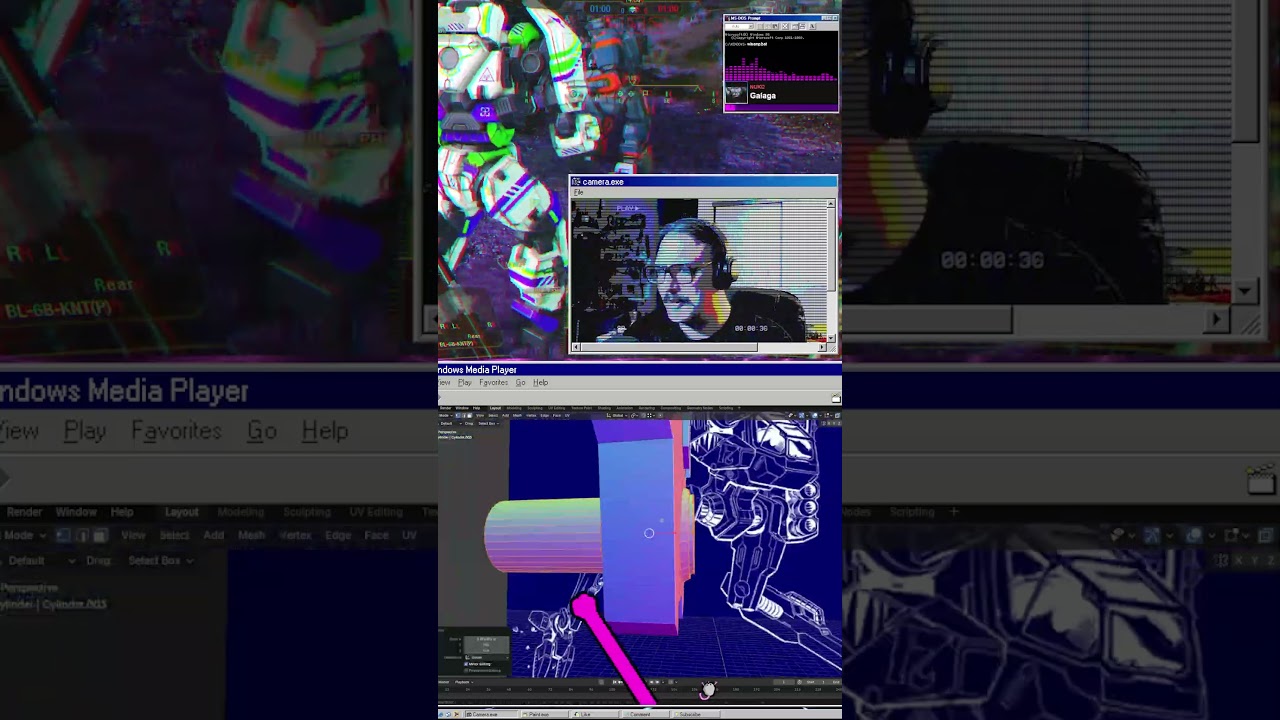
Task: Click the TV icon at Media Player toolbar right
Action: (836, 398)
